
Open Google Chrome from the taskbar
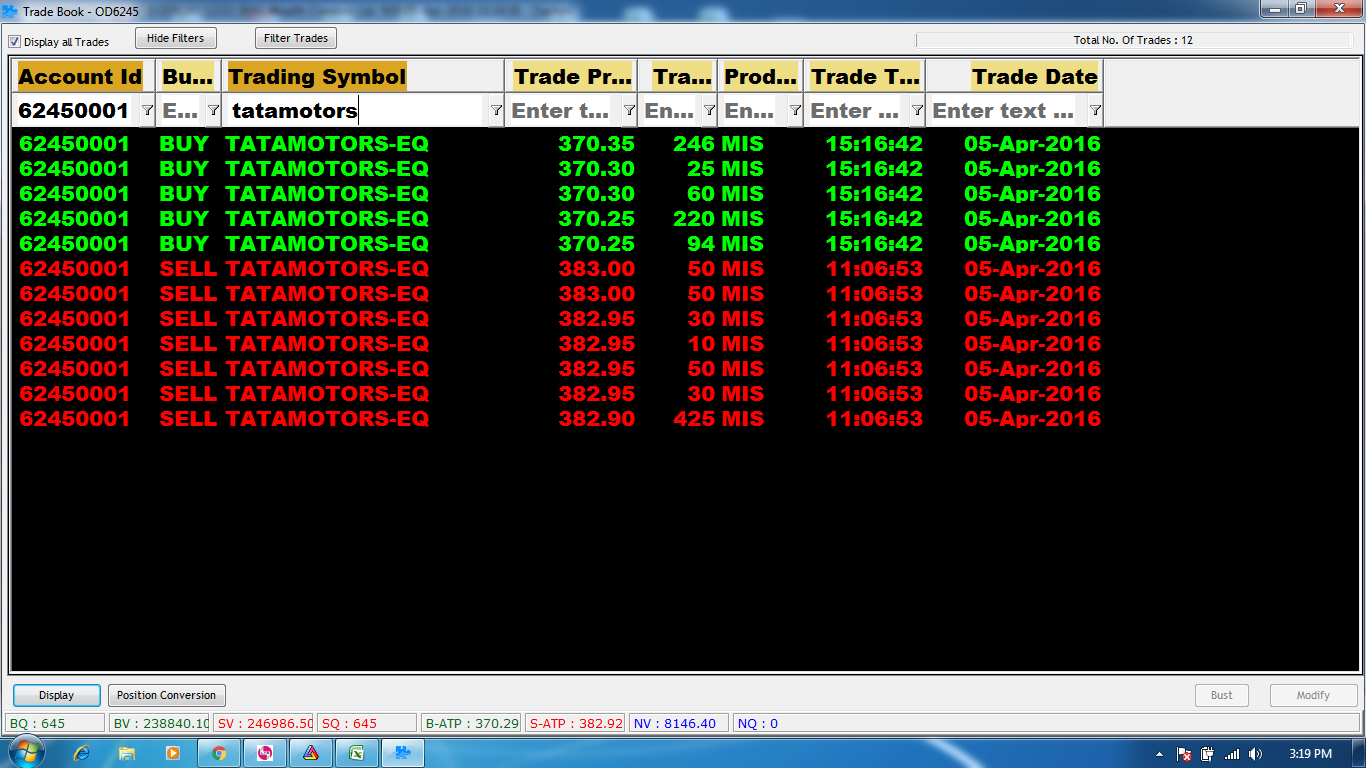point(219,753)
